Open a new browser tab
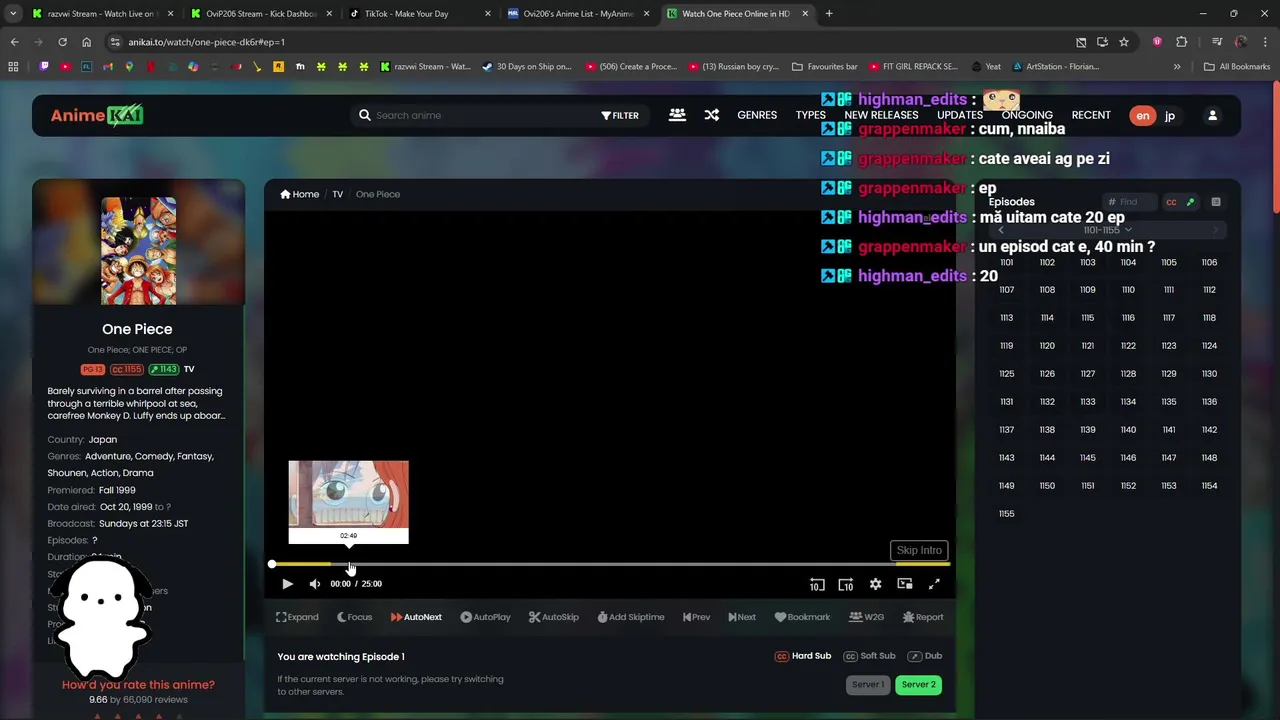This screenshot has height=720, width=1280. coord(829,14)
